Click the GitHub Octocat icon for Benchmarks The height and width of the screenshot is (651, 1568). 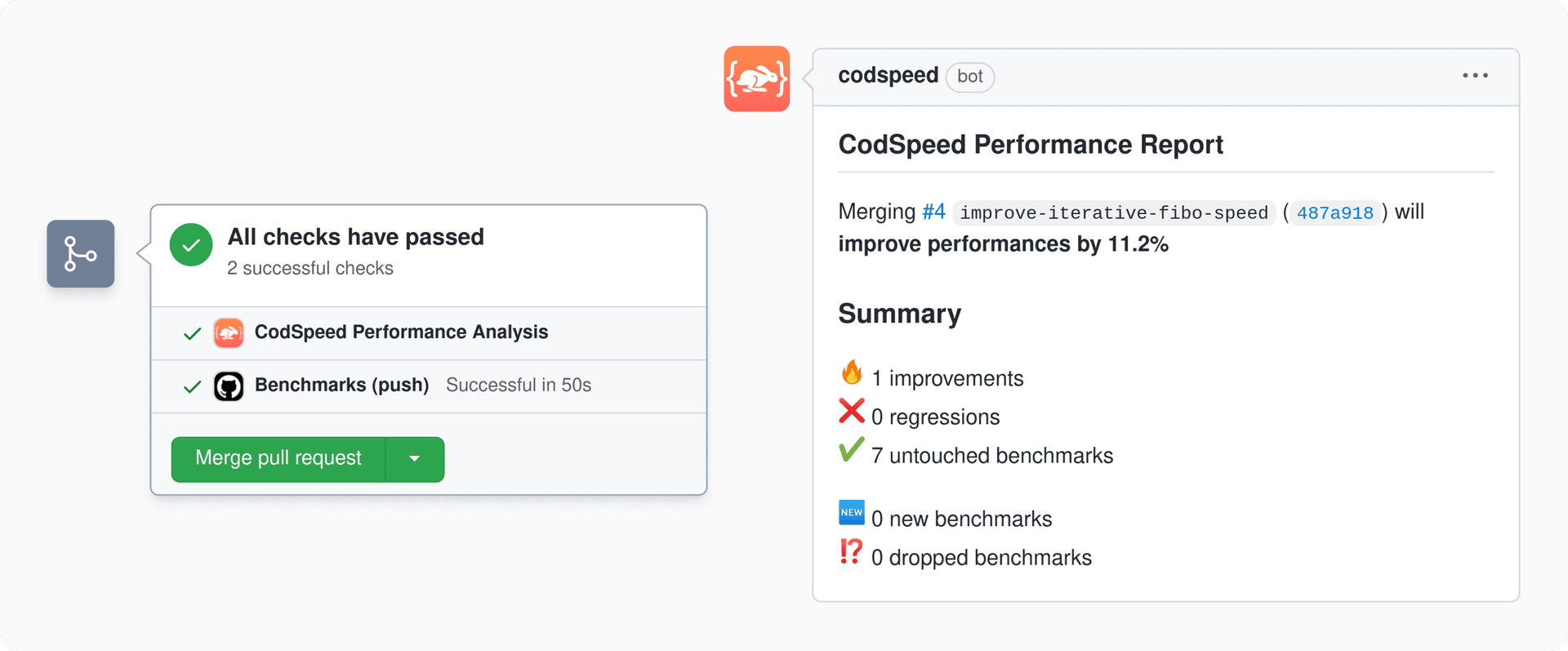[x=228, y=386]
